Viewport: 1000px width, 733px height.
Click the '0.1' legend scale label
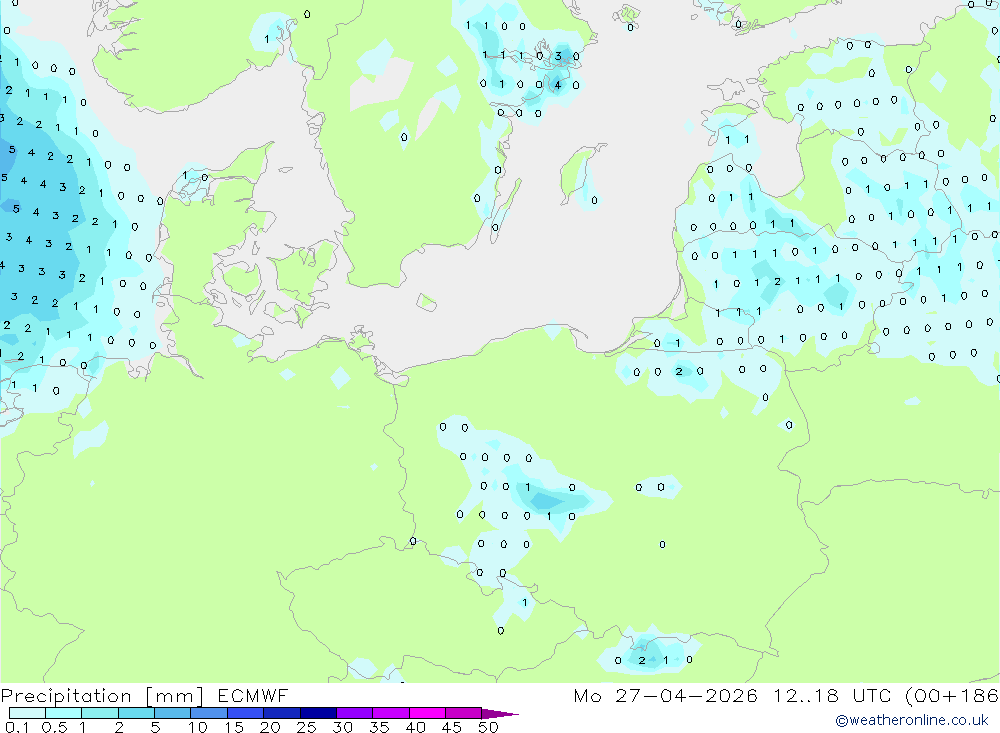[17, 727]
